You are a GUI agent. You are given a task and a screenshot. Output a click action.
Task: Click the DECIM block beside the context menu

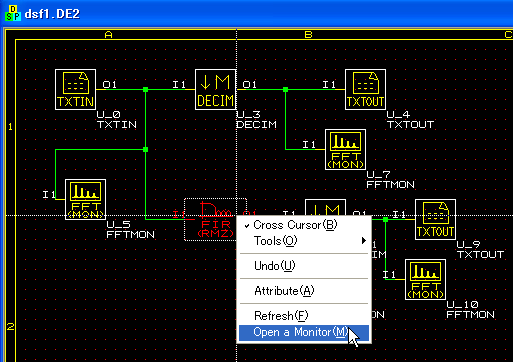(325, 207)
